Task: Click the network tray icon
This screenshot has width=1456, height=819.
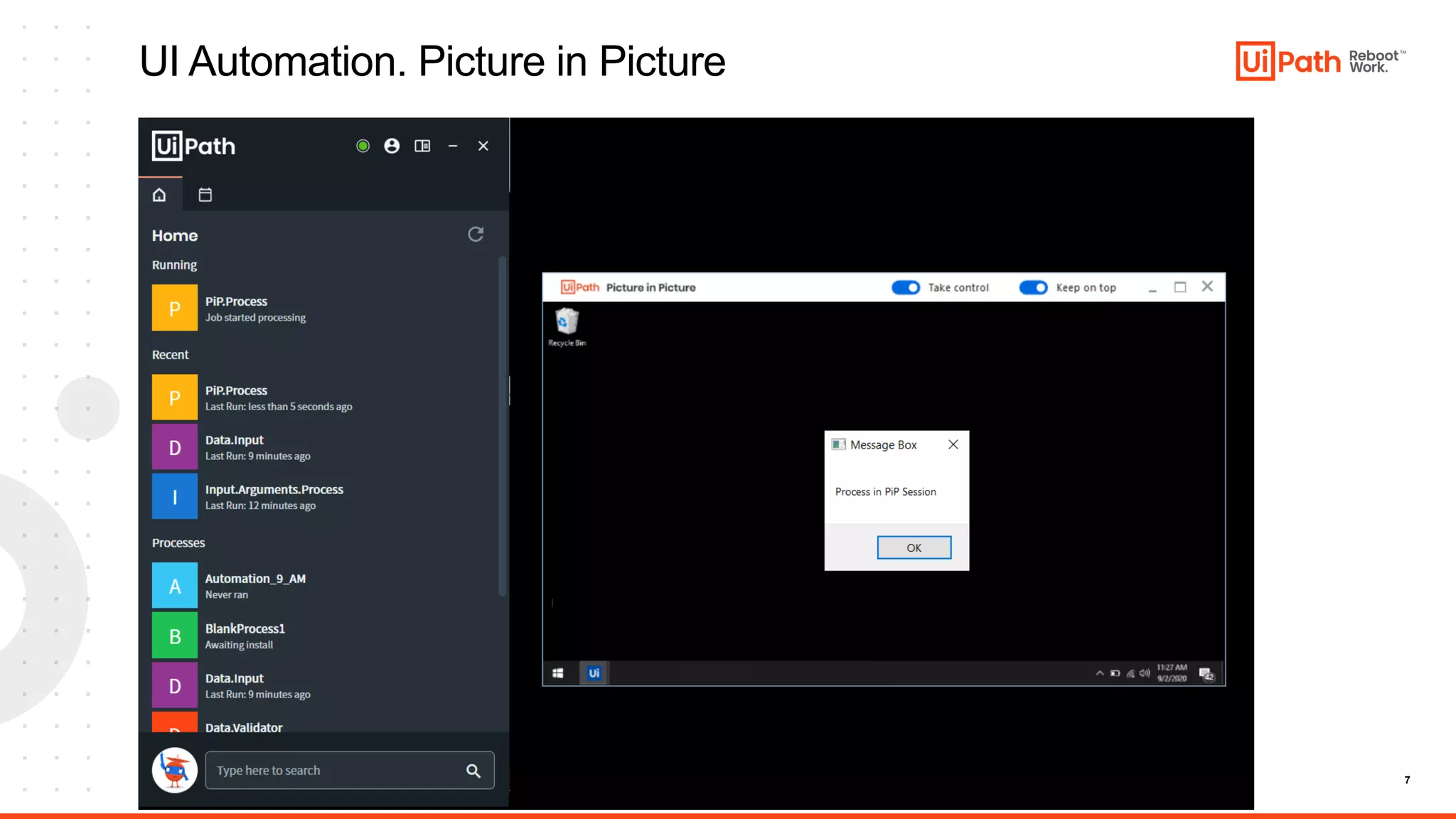Action: pos(1130,673)
